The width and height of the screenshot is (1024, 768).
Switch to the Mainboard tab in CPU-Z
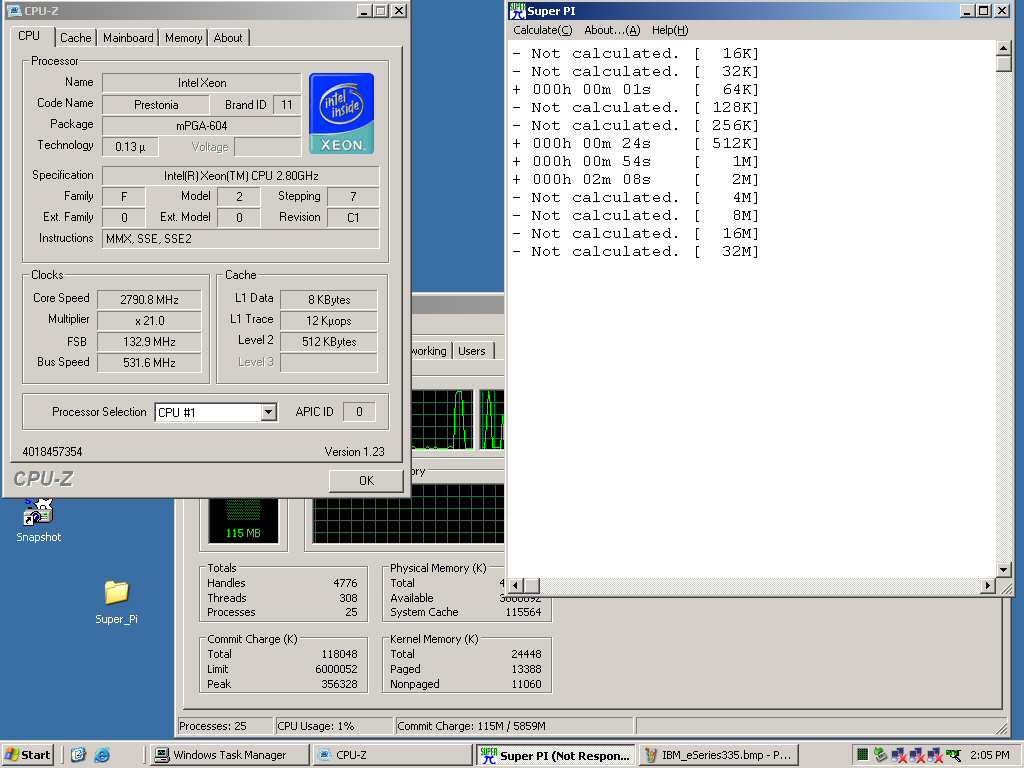[x=128, y=38]
